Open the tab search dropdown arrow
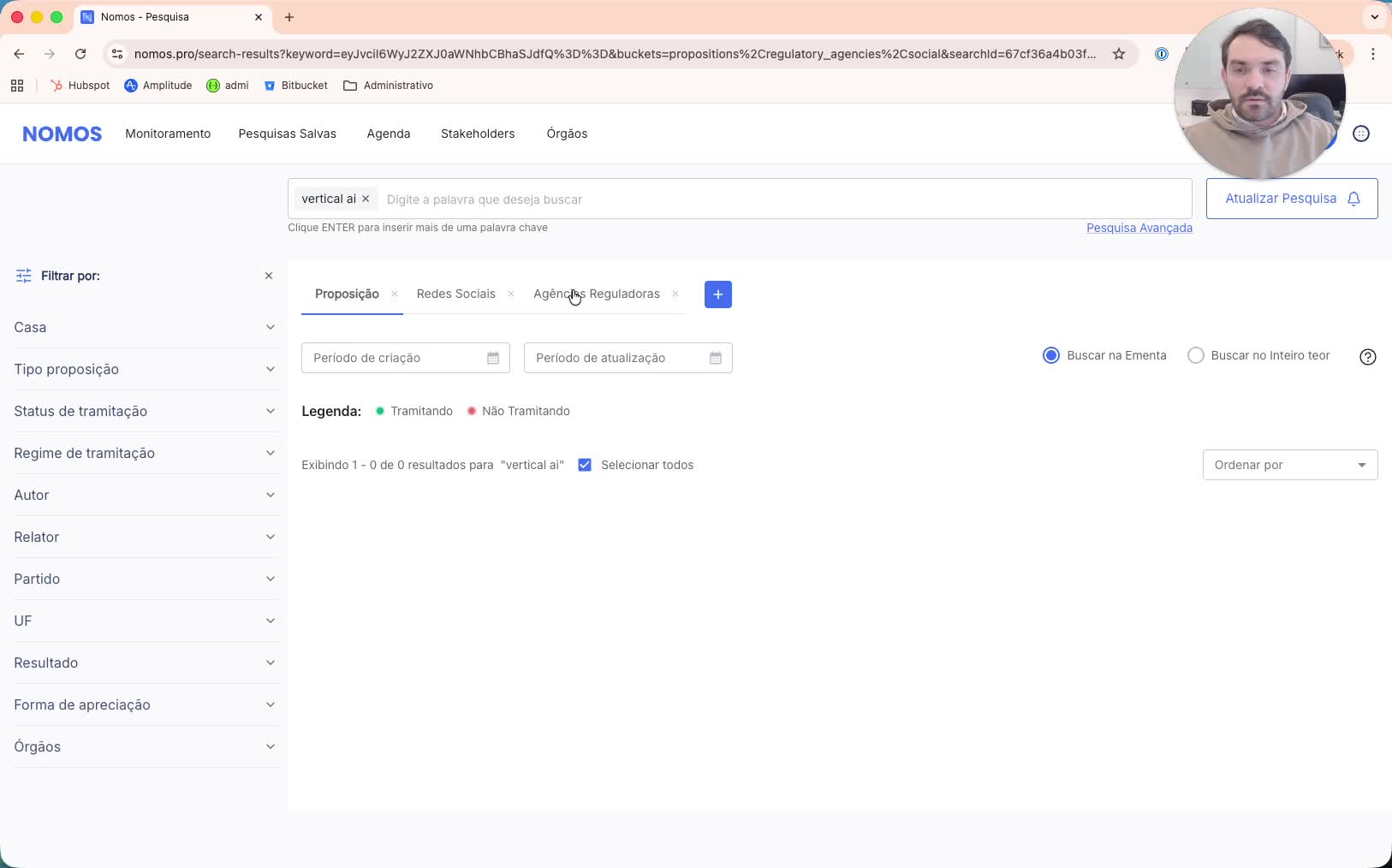 point(1375,17)
